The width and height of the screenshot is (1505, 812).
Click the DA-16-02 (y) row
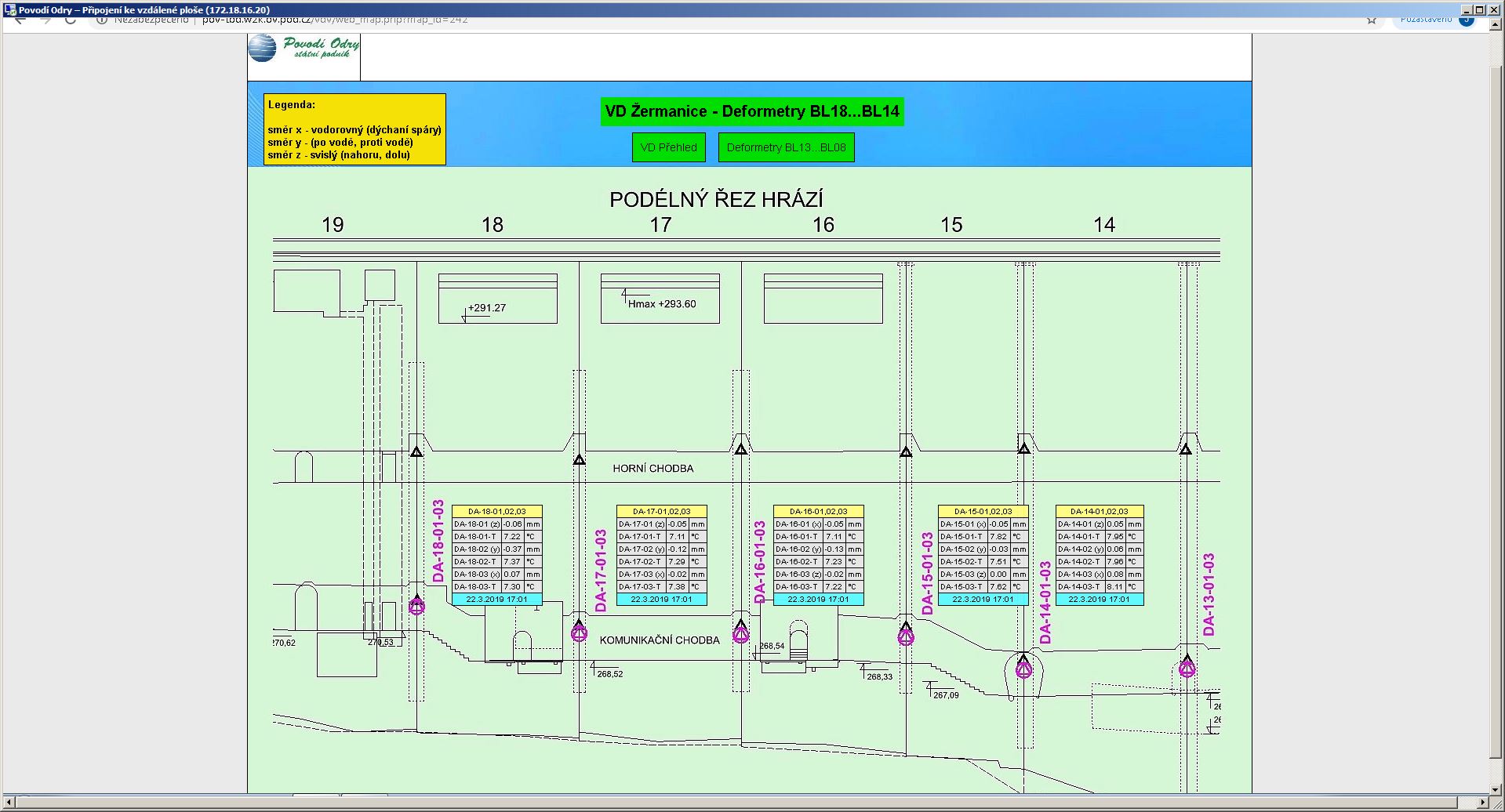pyautogui.click(x=819, y=549)
